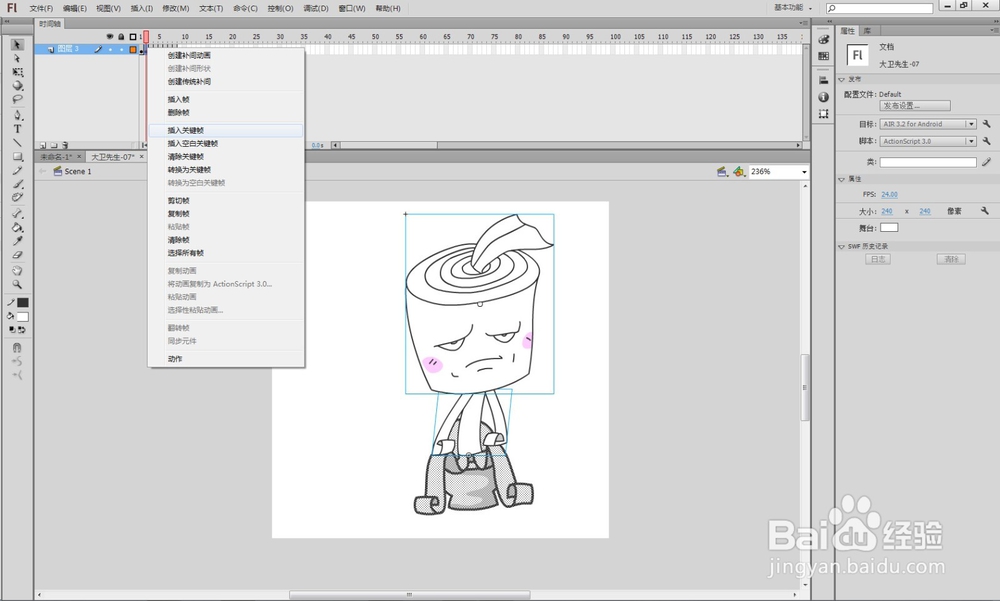The width and height of the screenshot is (1000, 601).
Task: Select the Text tool
Action: [17, 129]
